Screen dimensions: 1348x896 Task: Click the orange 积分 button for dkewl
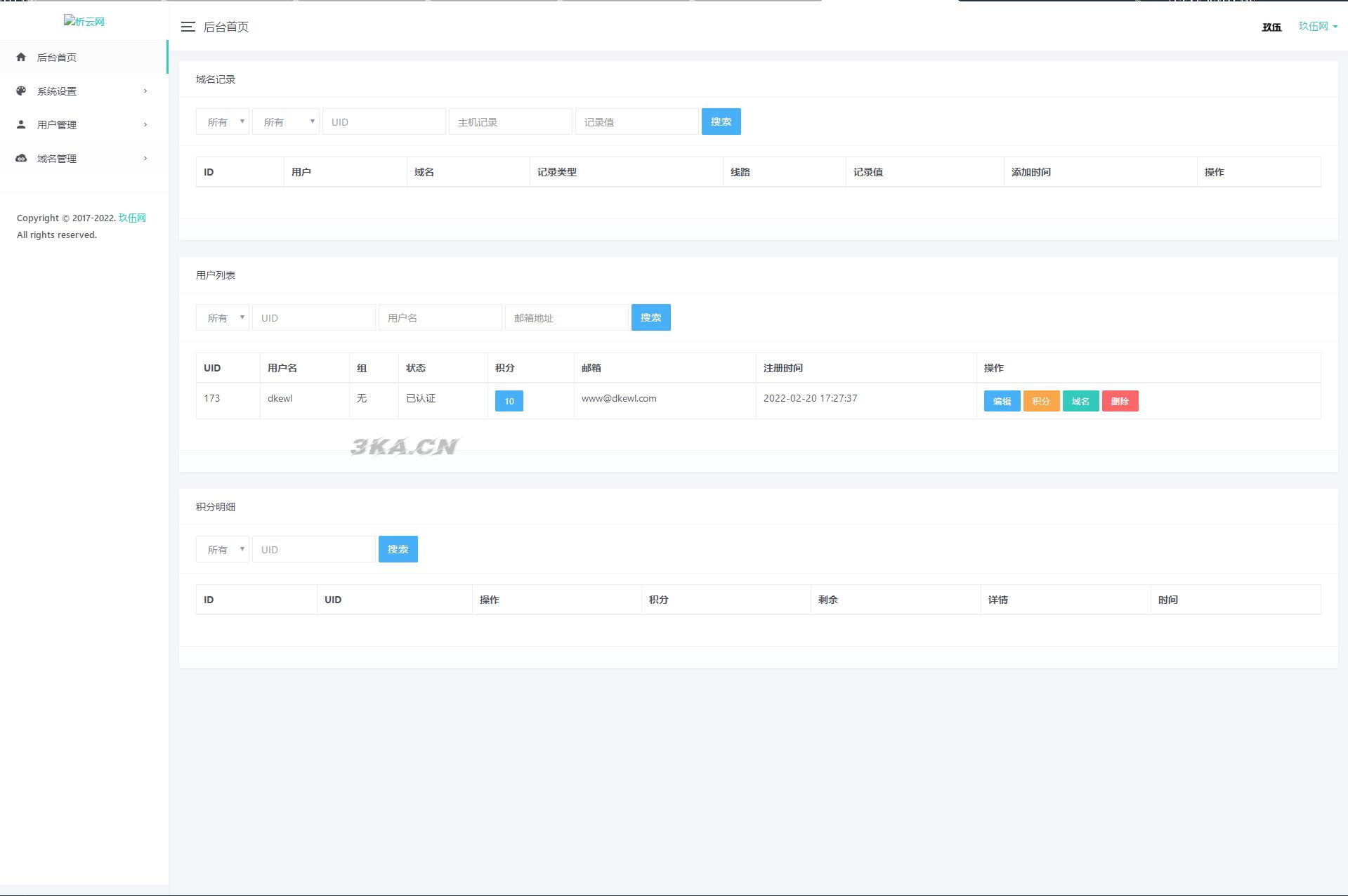tap(1041, 401)
